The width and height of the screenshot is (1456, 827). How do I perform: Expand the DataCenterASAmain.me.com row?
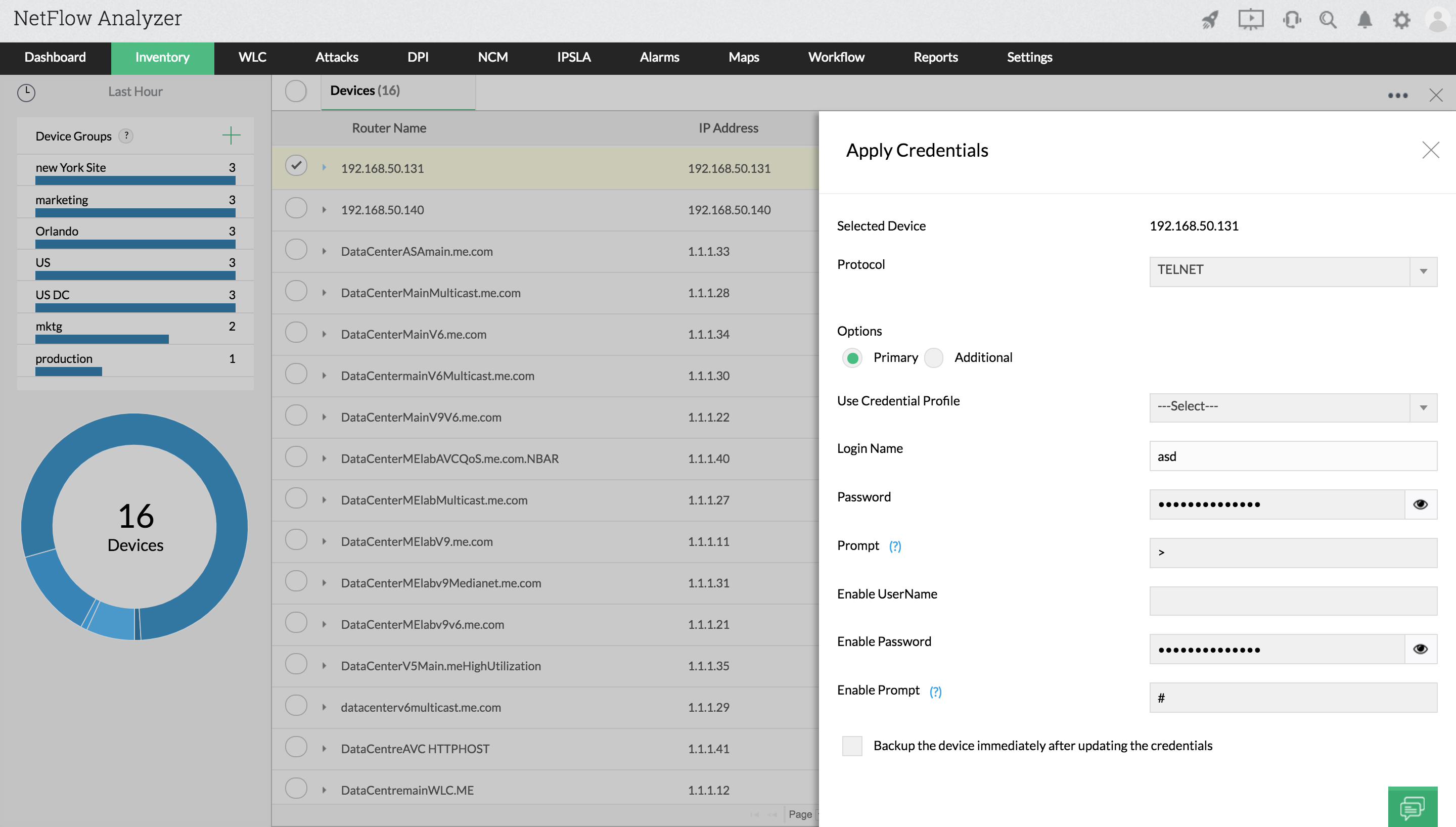click(x=324, y=251)
